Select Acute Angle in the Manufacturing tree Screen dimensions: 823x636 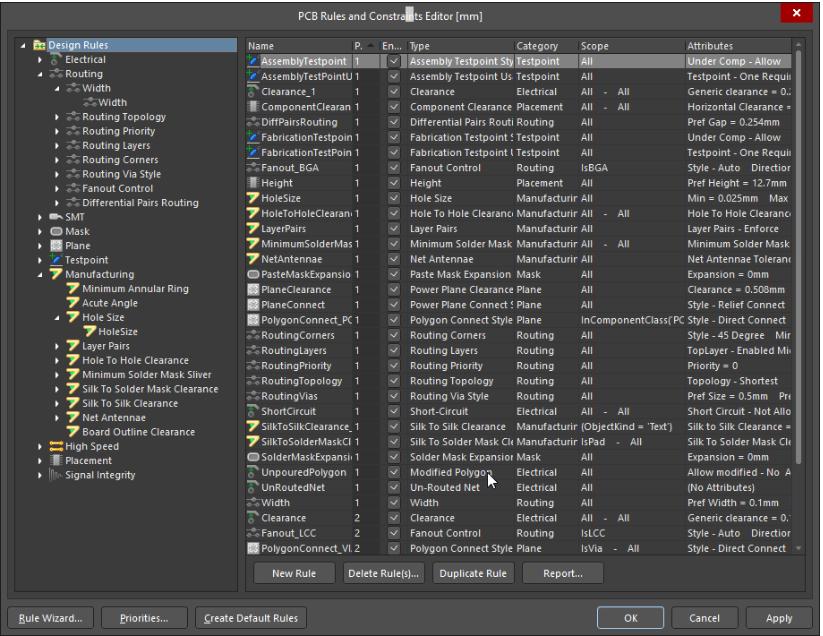pos(110,303)
